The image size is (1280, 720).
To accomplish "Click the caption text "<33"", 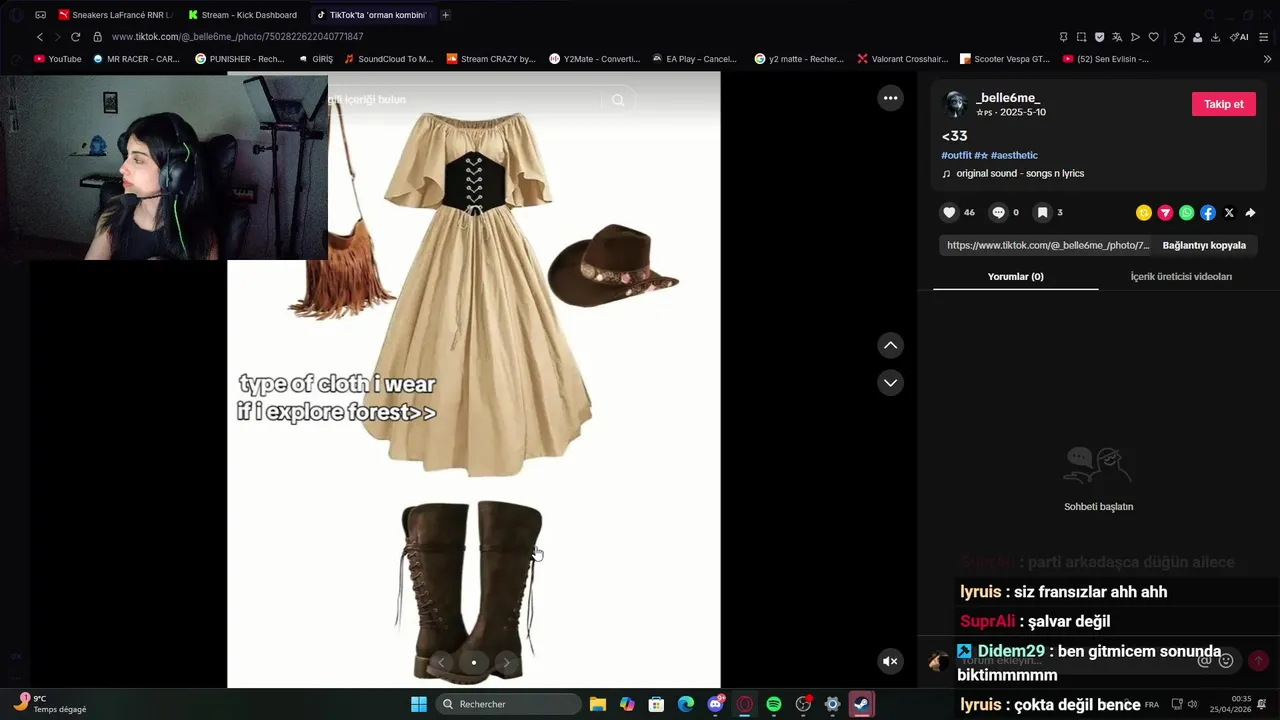I will point(954,136).
